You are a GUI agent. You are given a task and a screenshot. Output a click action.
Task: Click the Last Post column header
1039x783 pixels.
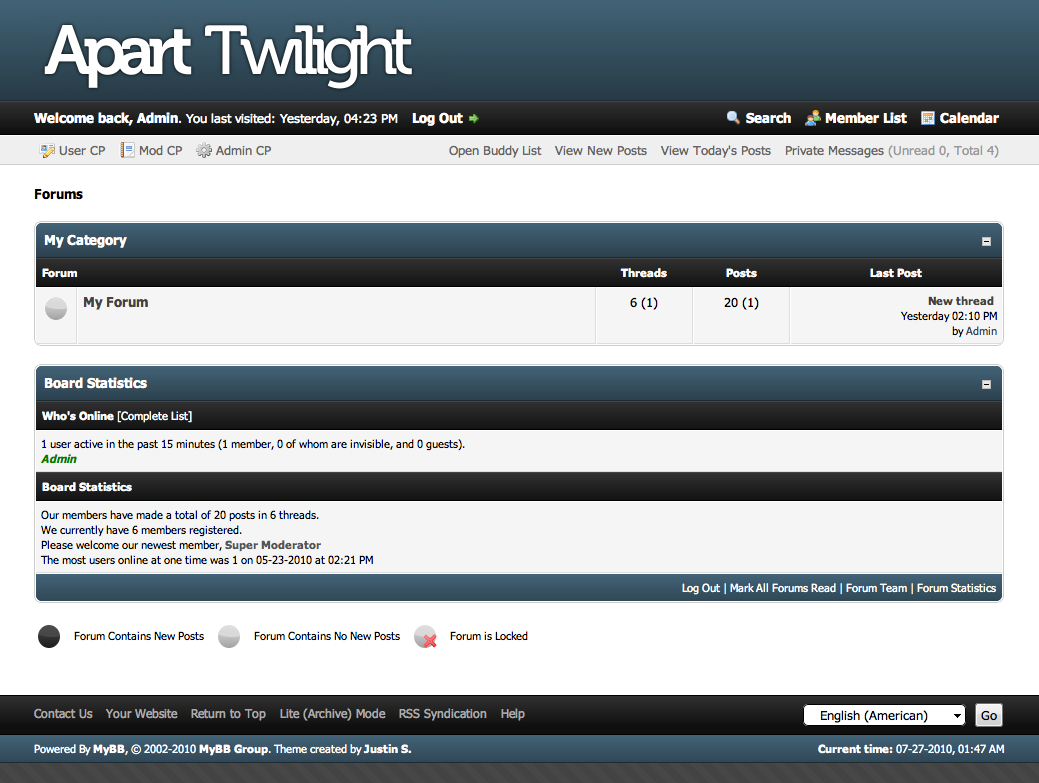(x=895, y=273)
